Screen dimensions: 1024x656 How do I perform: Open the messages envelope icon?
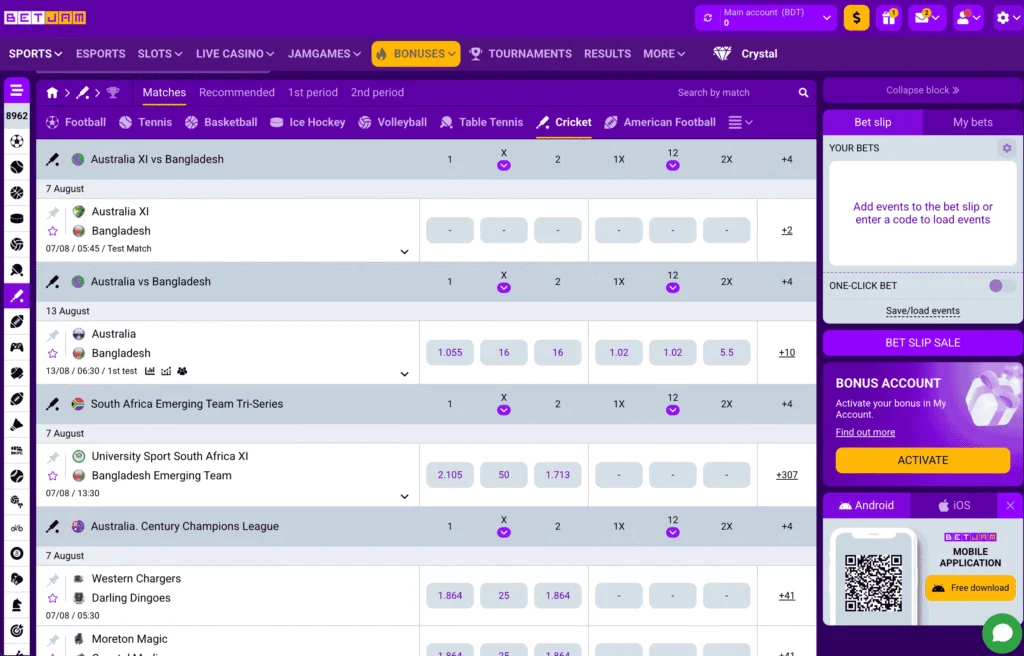927,18
